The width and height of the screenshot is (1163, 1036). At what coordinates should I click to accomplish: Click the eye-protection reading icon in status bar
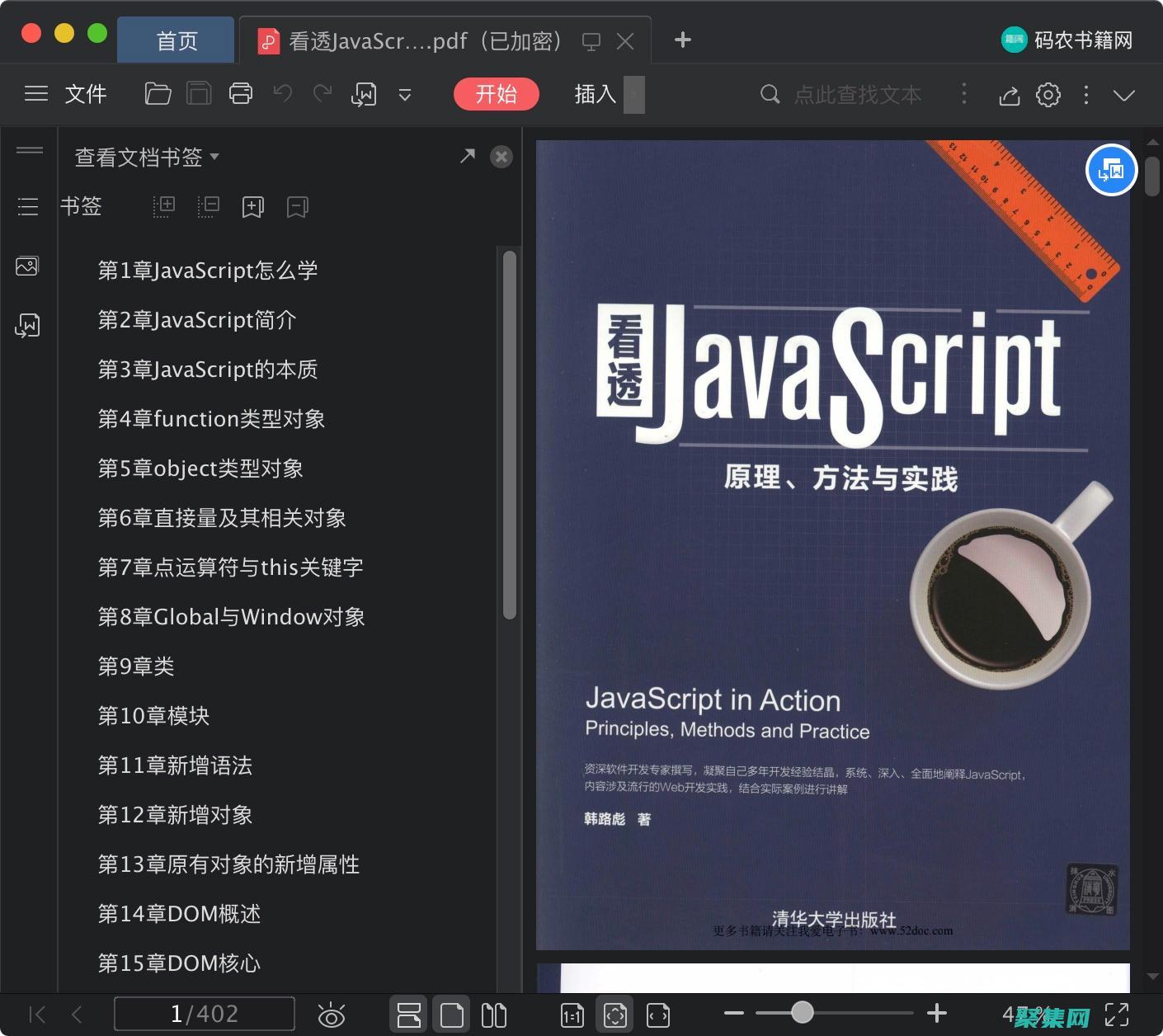[x=332, y=1014]
